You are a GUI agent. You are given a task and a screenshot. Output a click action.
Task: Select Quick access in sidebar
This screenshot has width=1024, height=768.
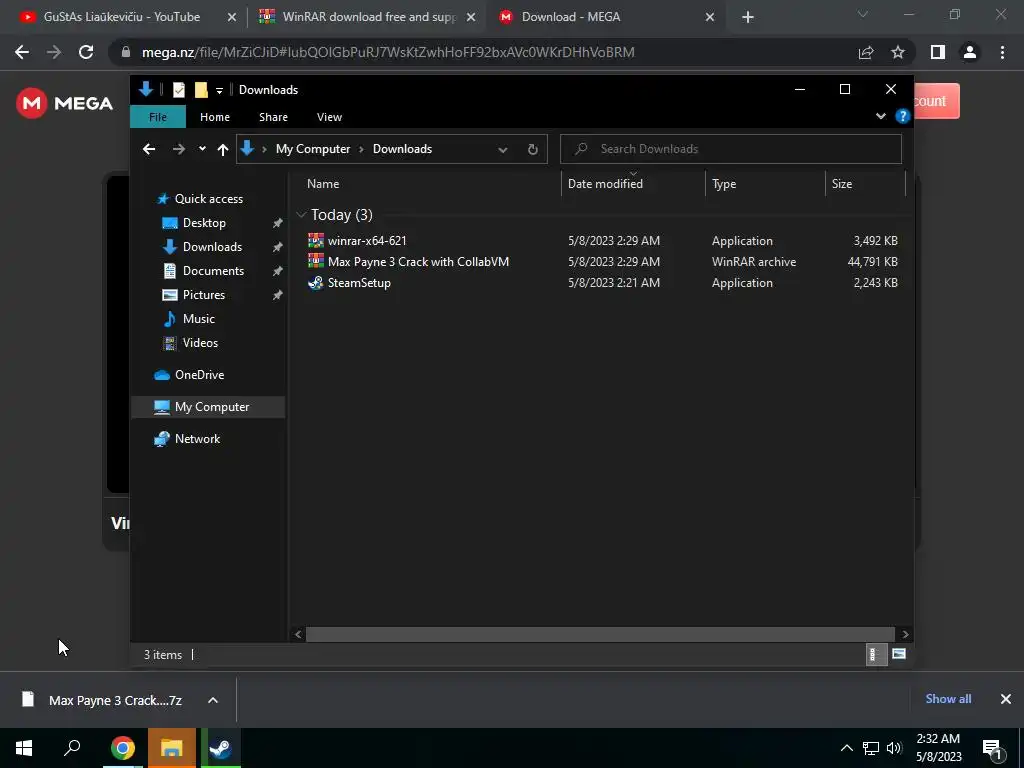click(x=208, y=199)
